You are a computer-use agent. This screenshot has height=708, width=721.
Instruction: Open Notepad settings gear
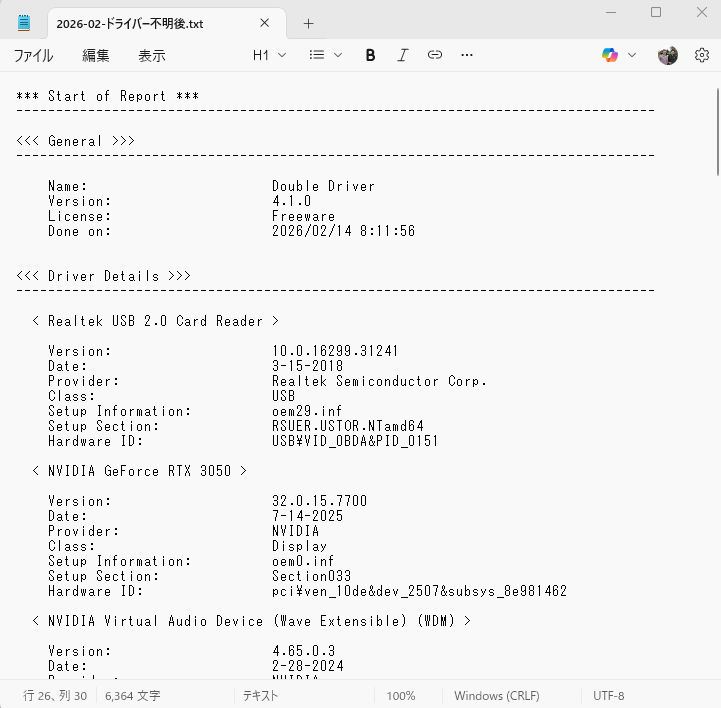[x=701, y=56]
